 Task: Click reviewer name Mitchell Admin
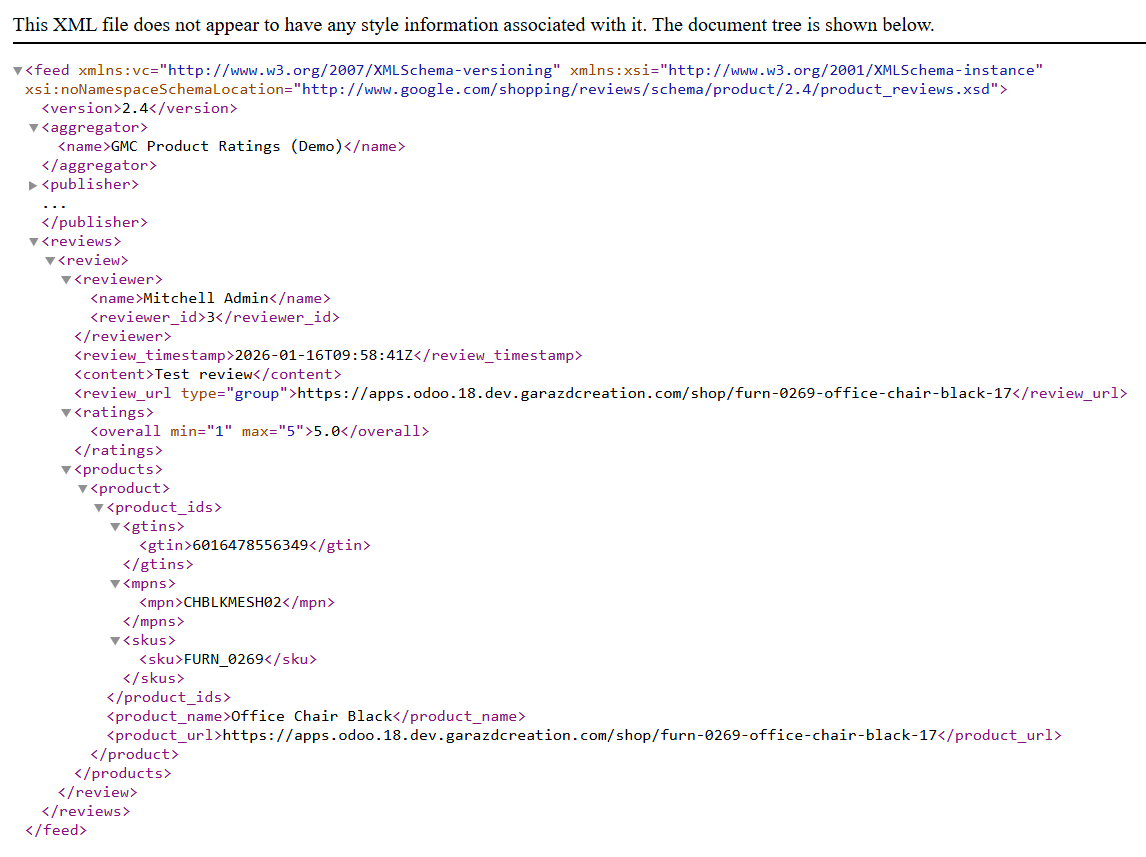(x=206, y=298)
